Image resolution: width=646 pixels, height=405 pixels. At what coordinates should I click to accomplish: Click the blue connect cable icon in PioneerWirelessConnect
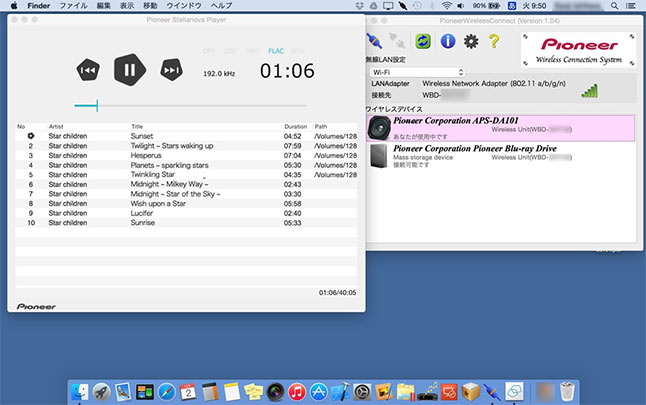[x=374, y=41]
